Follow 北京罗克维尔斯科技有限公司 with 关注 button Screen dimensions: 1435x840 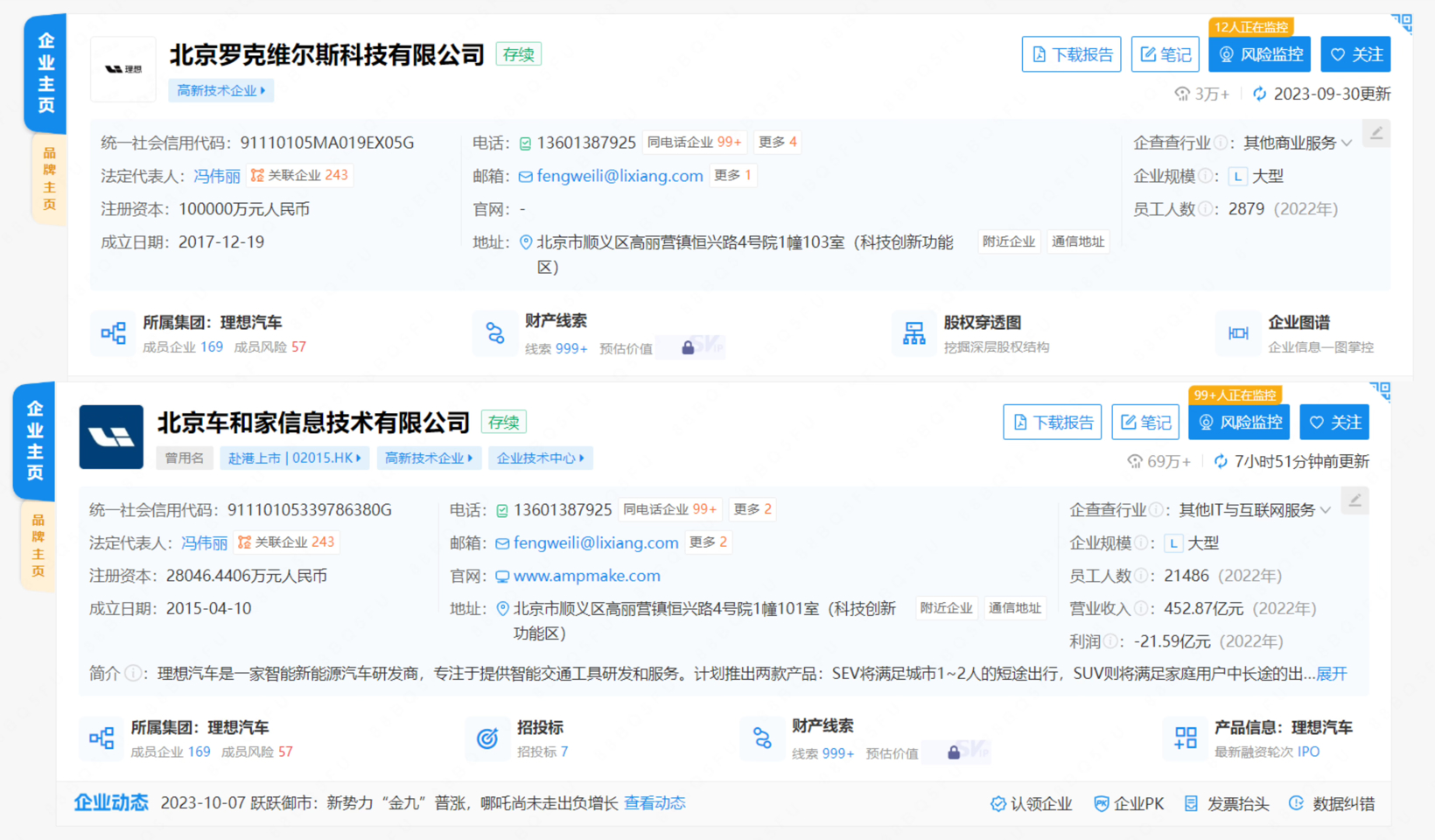(1355, 54)
